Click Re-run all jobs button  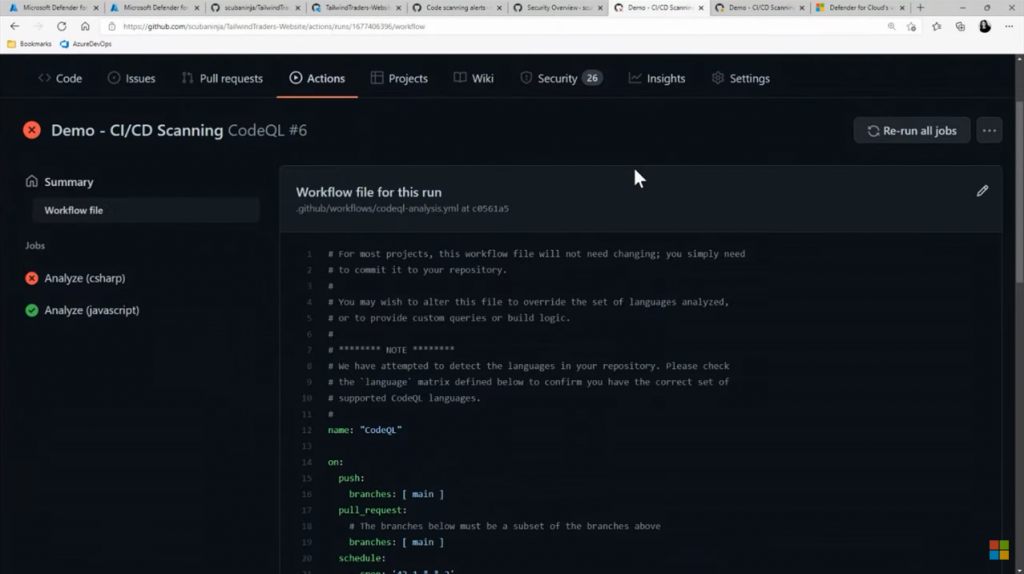coord(912,131)
